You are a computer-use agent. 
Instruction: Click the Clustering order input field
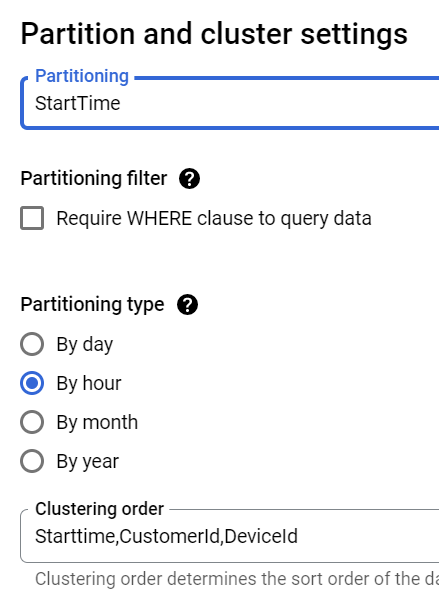pyautogui.click(x=230, y=536)
